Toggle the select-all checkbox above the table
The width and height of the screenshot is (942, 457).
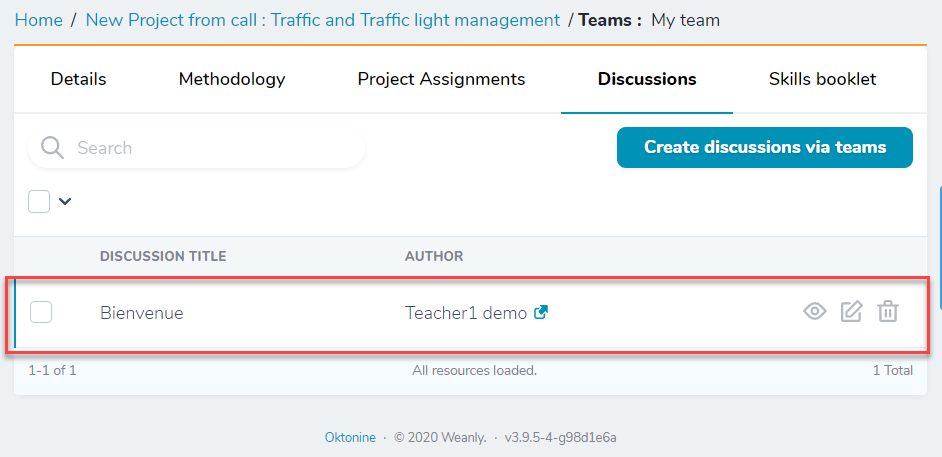(39, 202)
